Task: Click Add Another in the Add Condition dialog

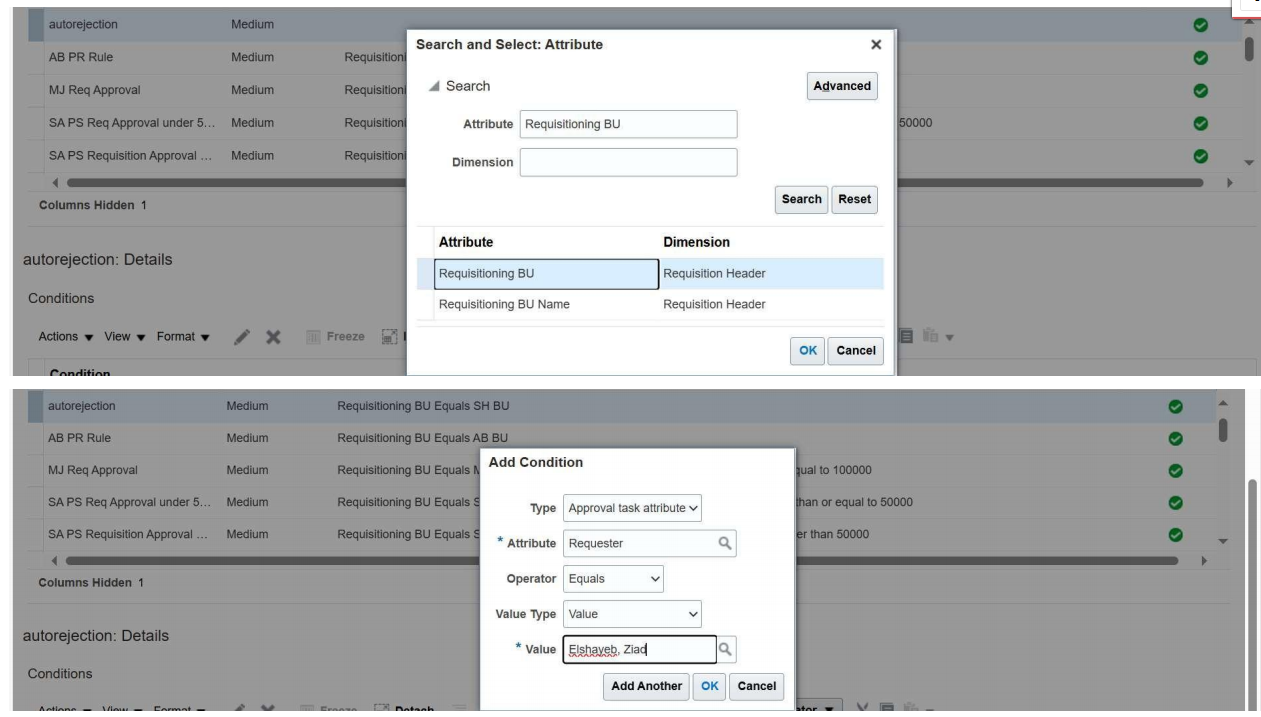Action: click(x=648, y=686)
